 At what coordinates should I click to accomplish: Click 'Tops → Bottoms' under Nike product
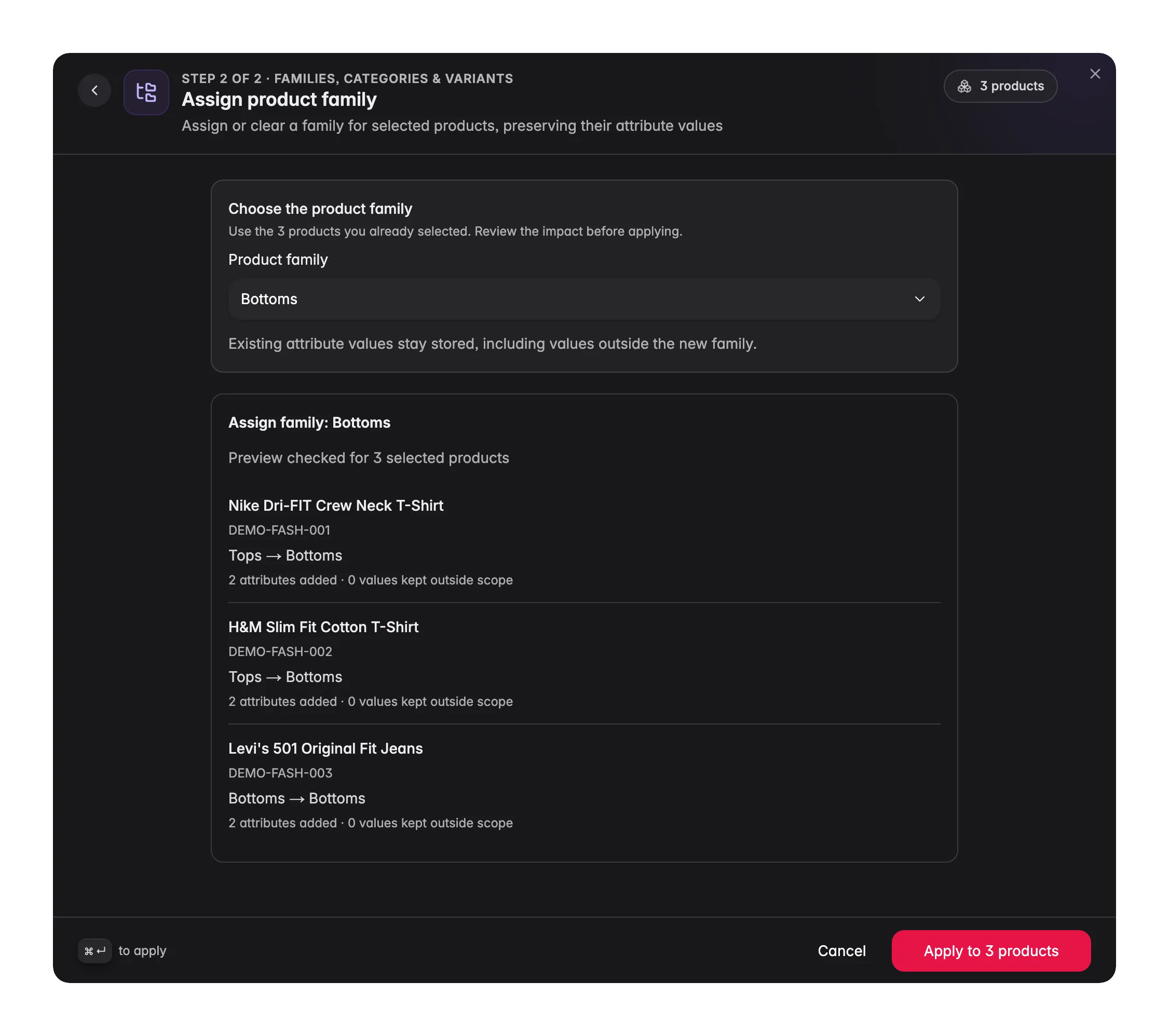coord(285,555)
